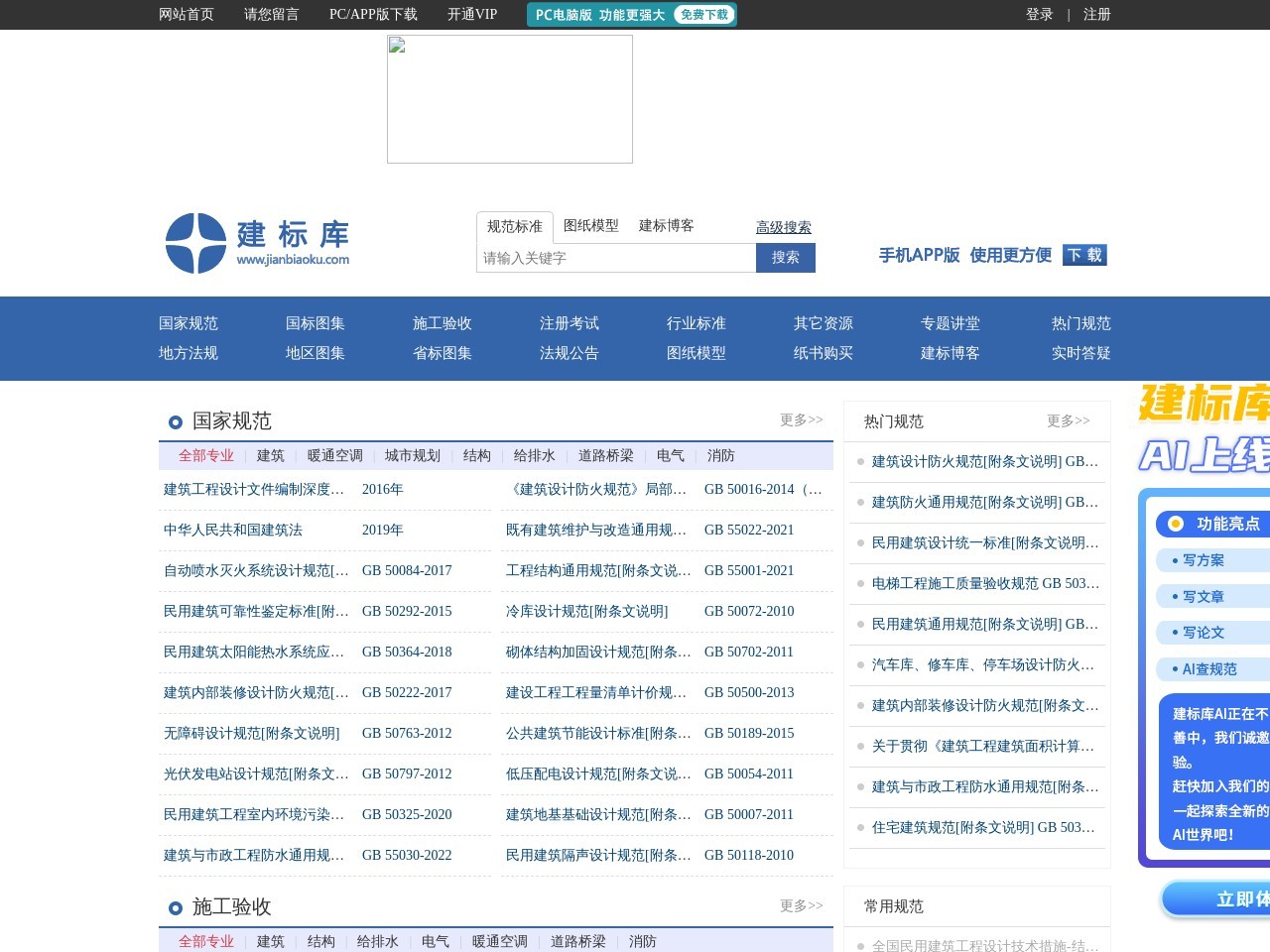
Task: Select 全部专业 filter under 国家规范
Action: pyautogui.click(x=206, y=456)
